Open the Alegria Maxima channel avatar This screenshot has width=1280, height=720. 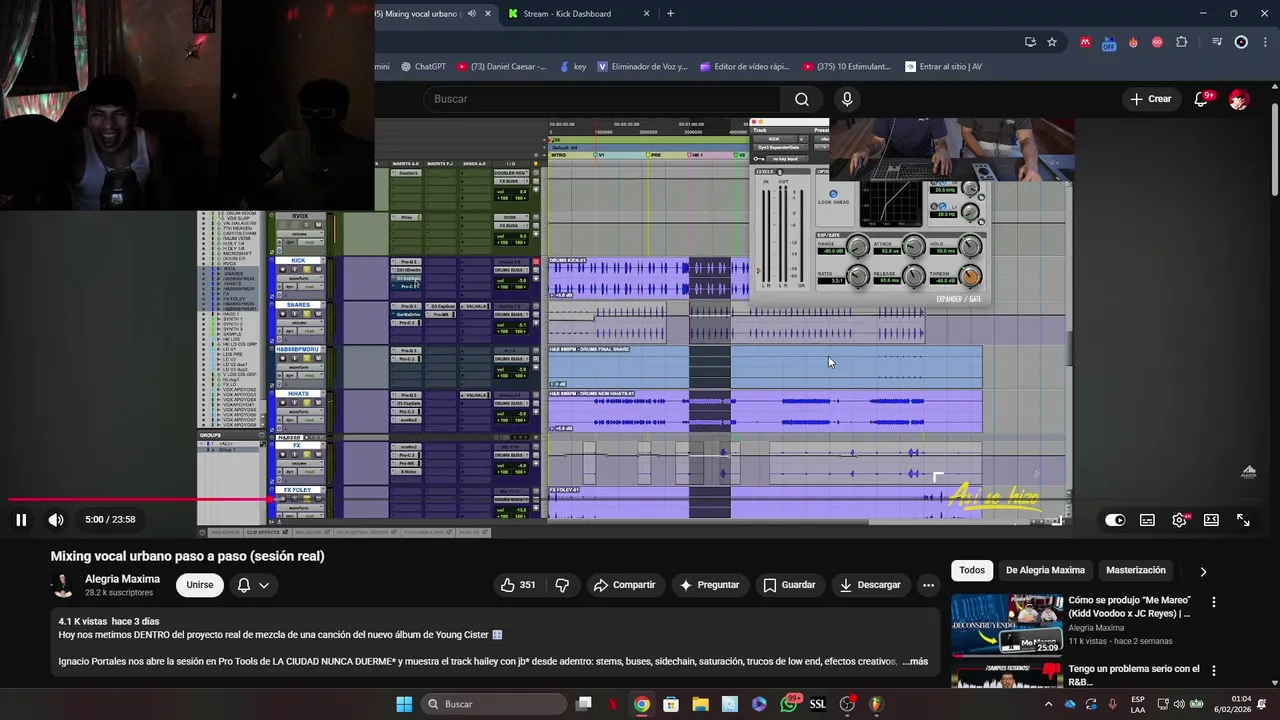click(x=63, y=585)
